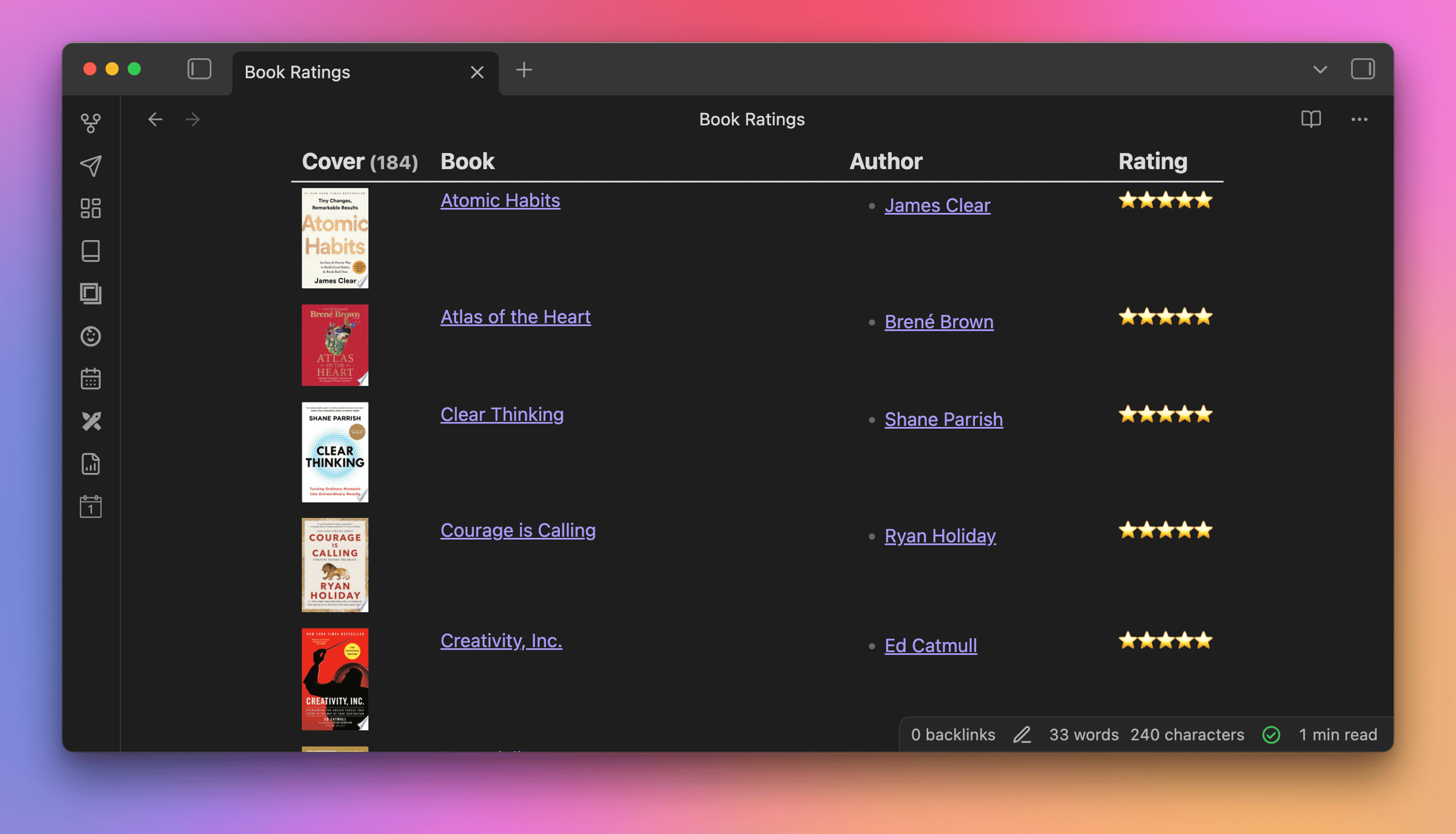Open the Courage is Calling link
The image size is (1456, 834).
point(518,530)
